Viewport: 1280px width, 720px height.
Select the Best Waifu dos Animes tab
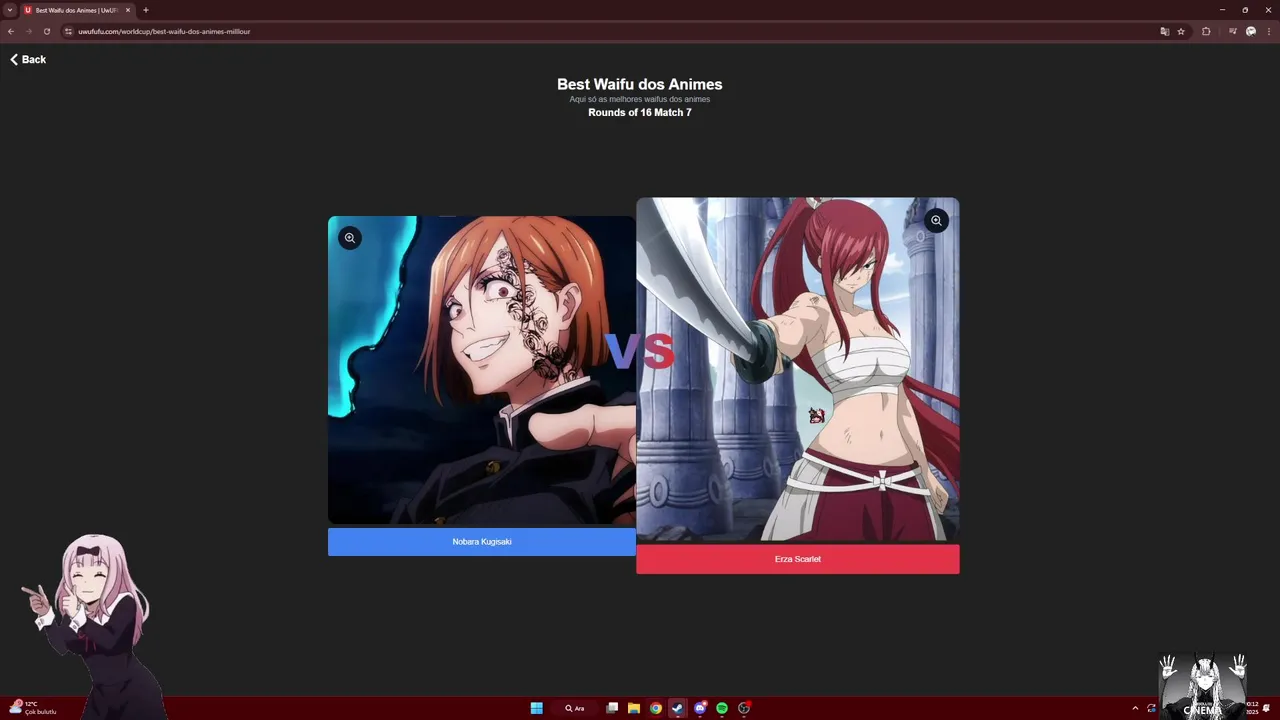pyautogui.click(x=77, y=10)
